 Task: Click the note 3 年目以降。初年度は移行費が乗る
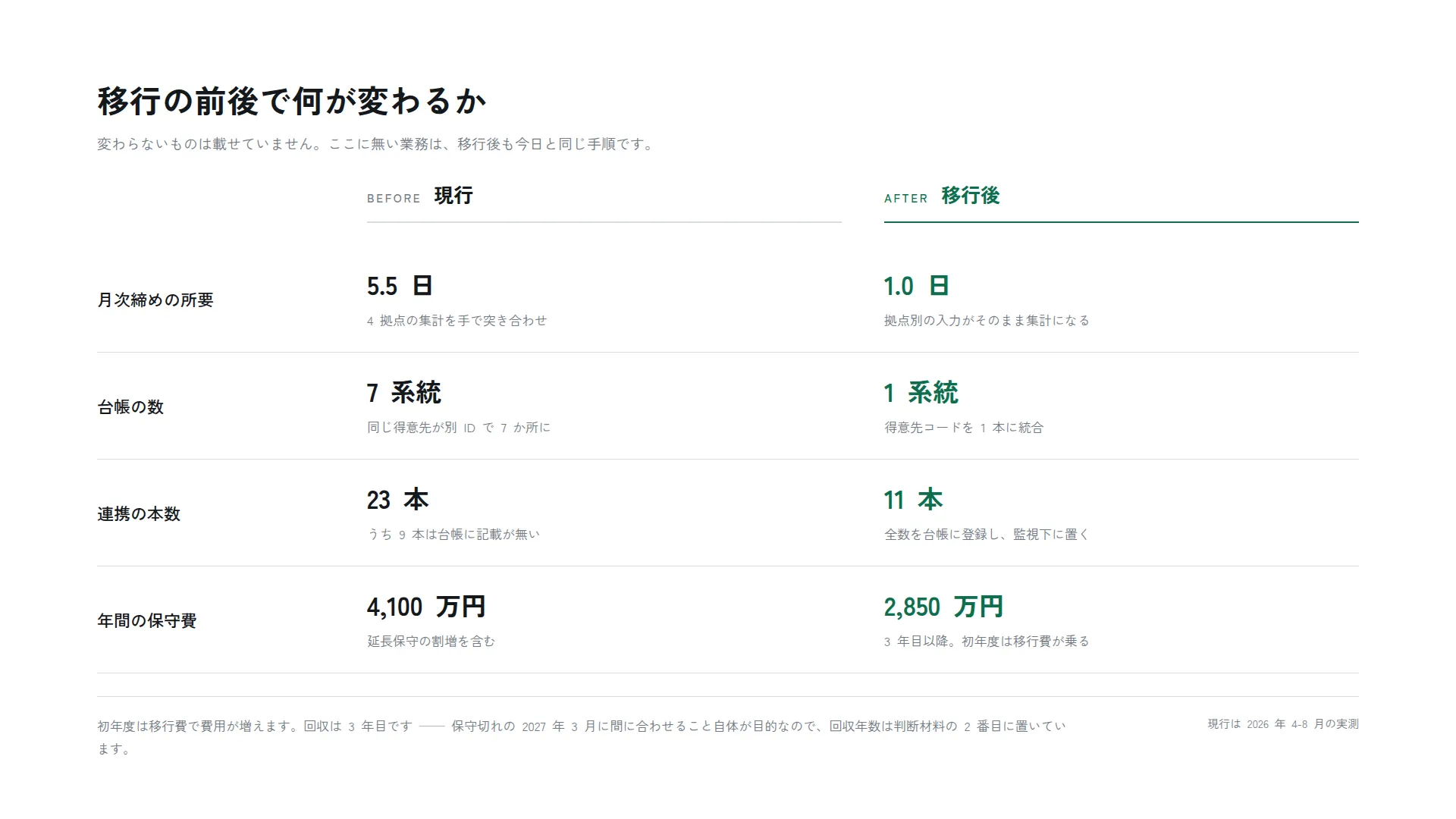pyautogui.click(x=987, y=642)
